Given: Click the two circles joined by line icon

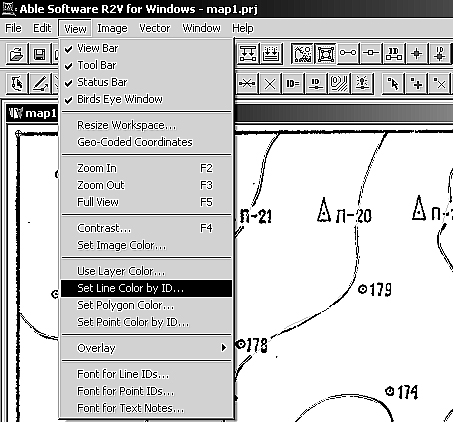Looking at the screenshot, I should click(348, 53).
